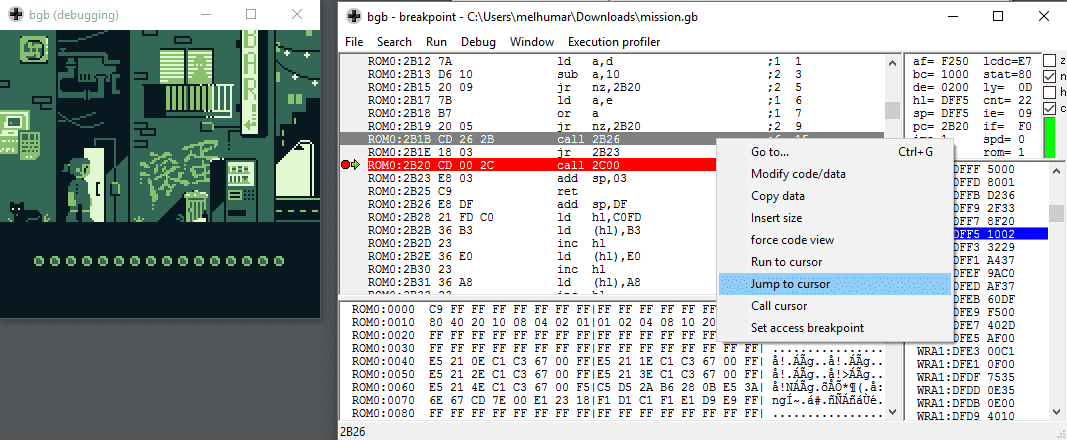Open the File menu
1067x441 pixels.
(354, 42)
